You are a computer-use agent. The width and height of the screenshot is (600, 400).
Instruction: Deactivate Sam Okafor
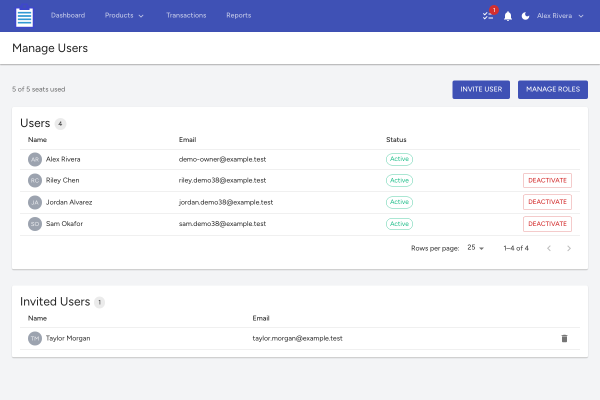(x=547, y=224)
